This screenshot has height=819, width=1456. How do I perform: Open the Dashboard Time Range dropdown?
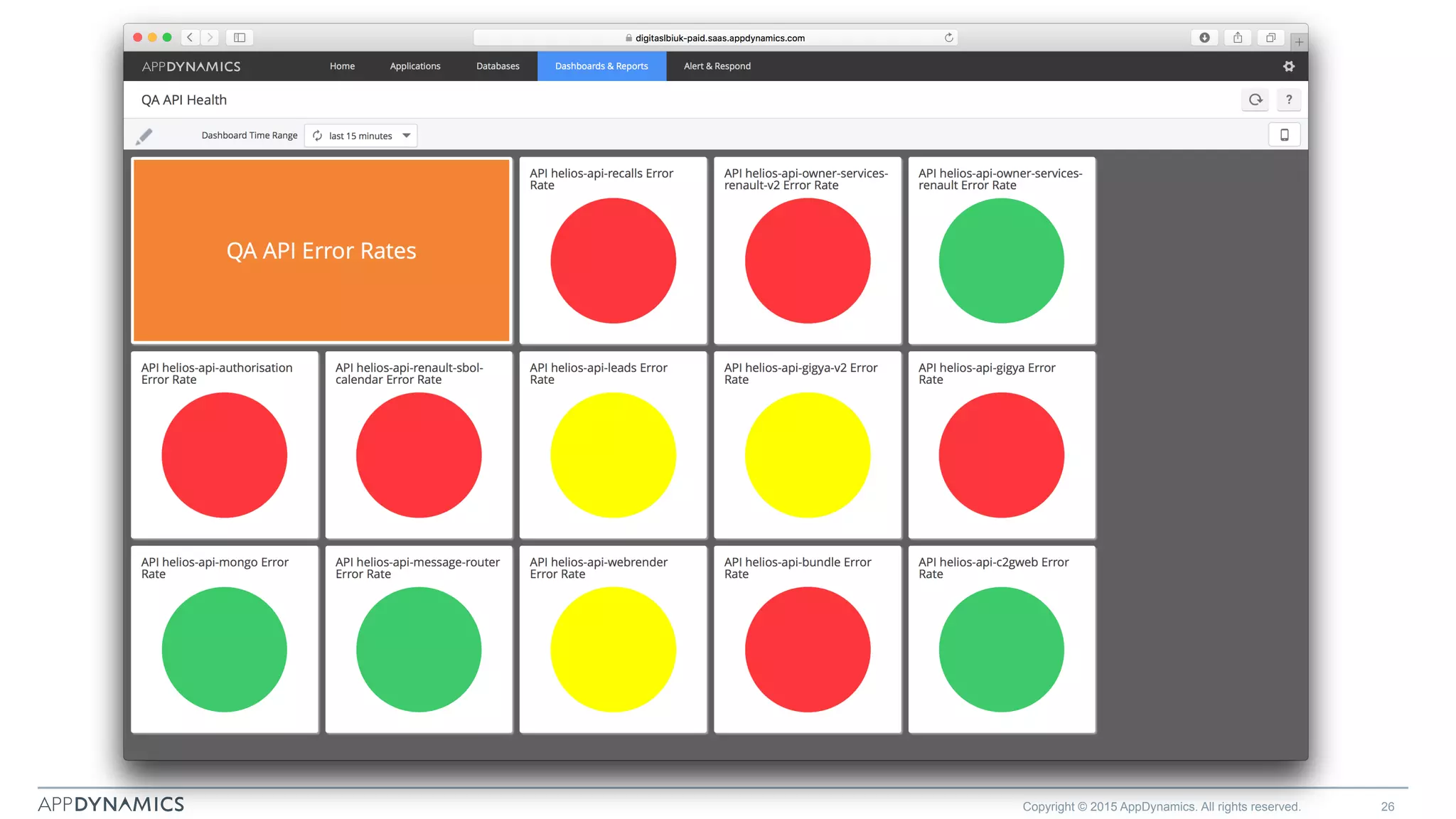361,136
